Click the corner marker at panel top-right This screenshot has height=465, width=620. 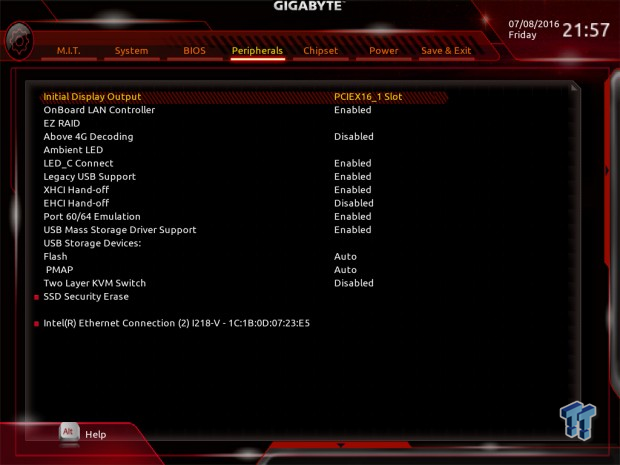[573, 87]
